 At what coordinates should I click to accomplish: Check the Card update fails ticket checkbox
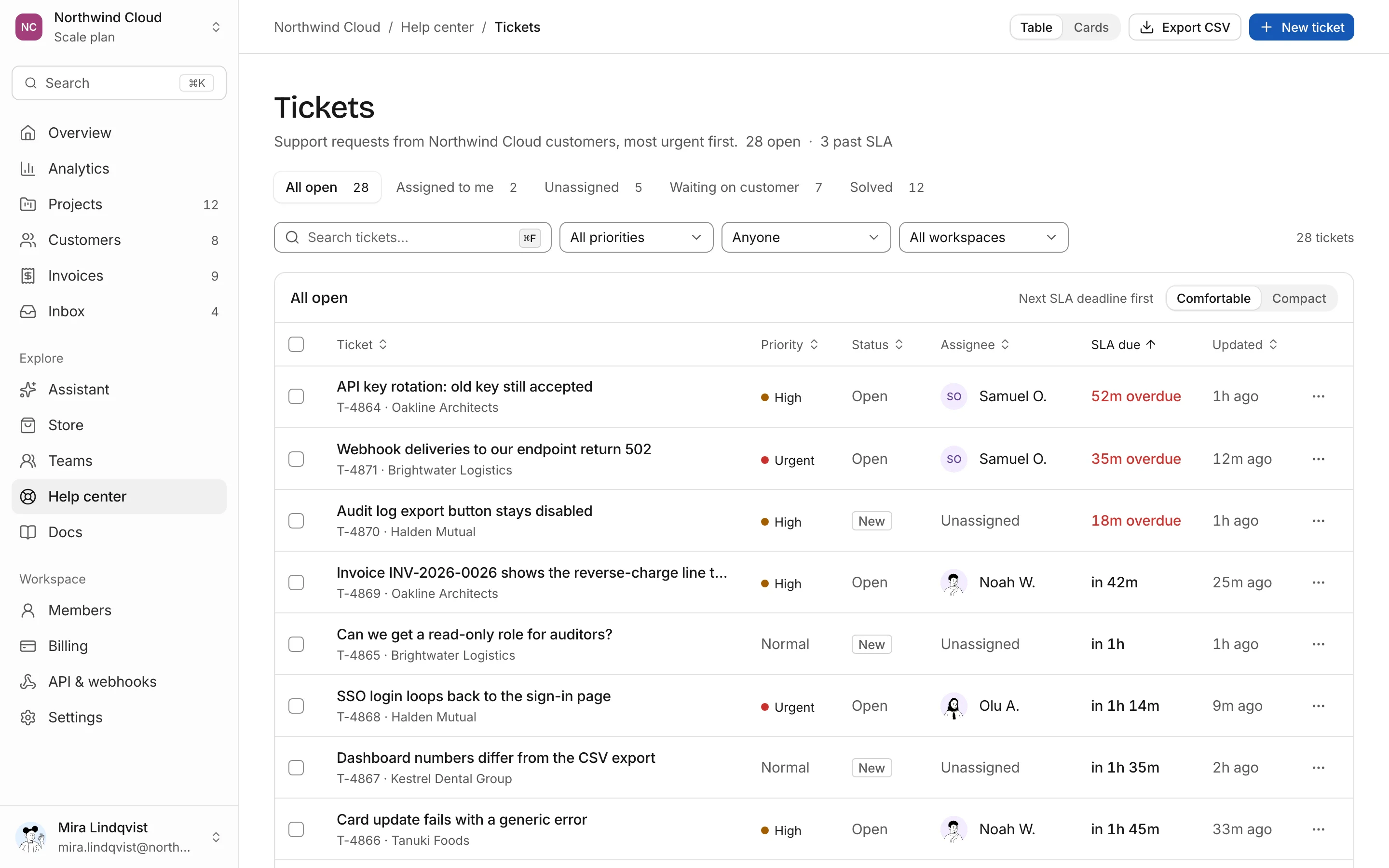point(296,829)
